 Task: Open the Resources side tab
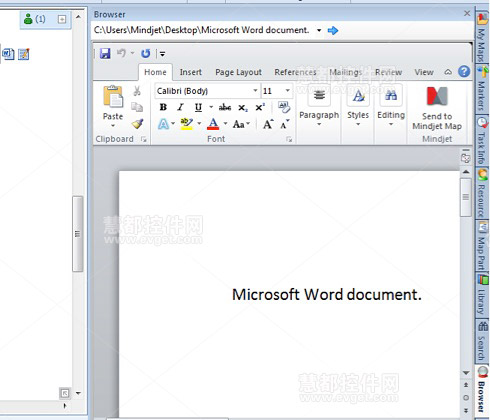pos(482,193)
